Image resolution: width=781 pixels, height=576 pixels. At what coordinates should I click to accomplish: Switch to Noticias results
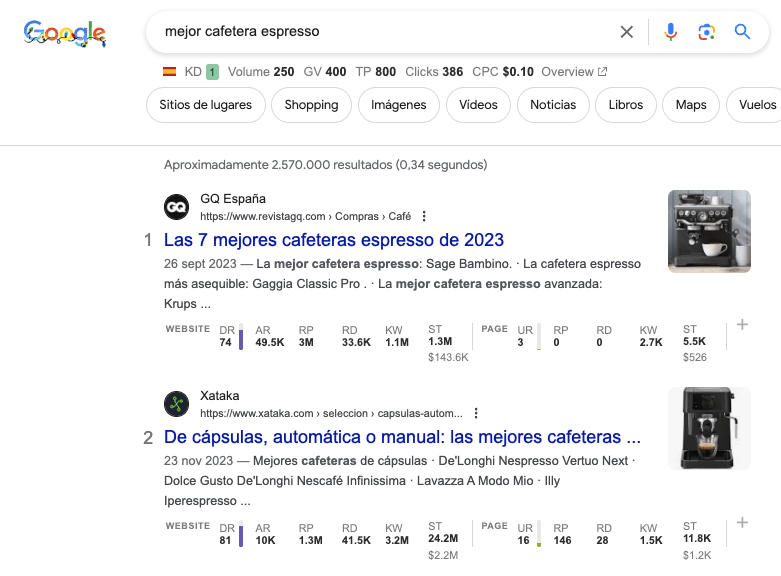[553, 105]
